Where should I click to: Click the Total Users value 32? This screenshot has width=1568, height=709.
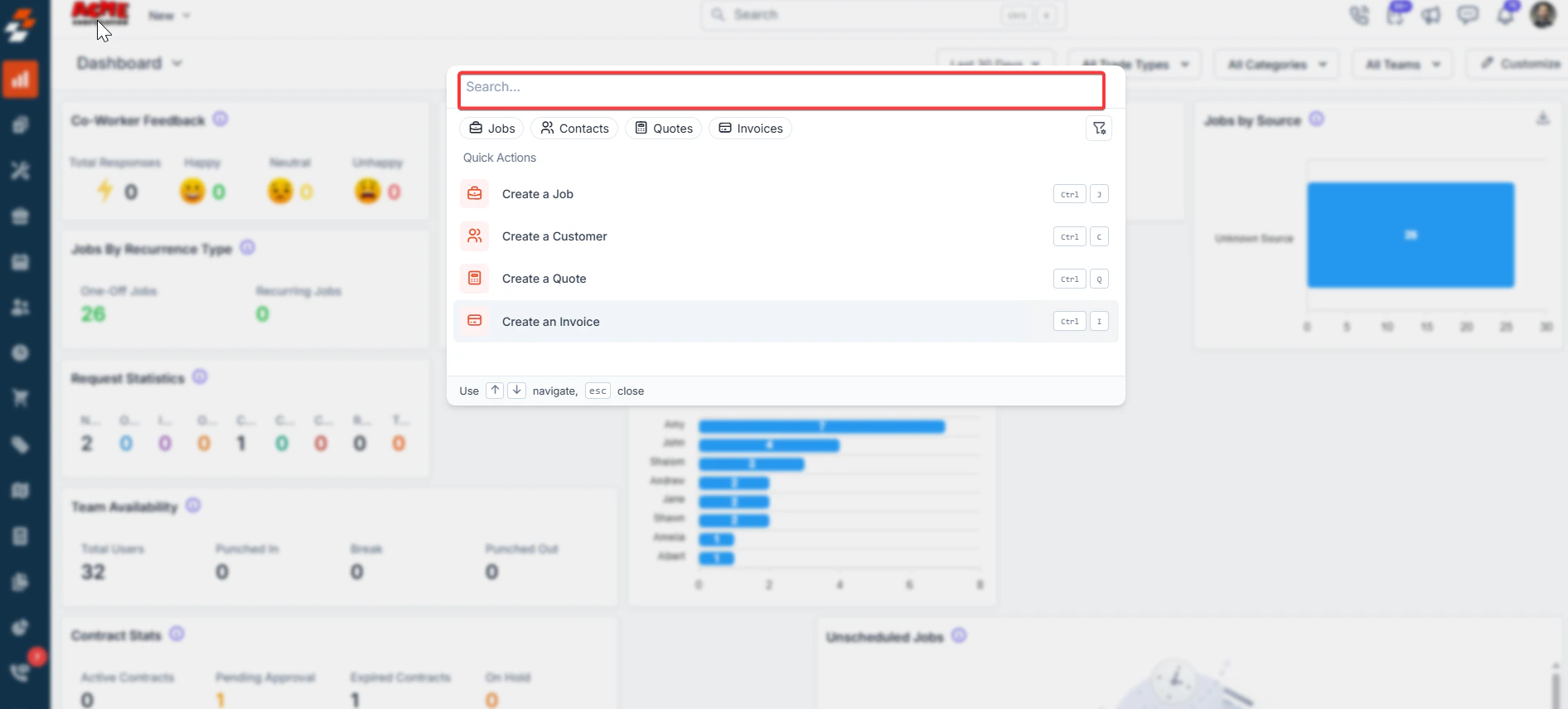[93, 572]
